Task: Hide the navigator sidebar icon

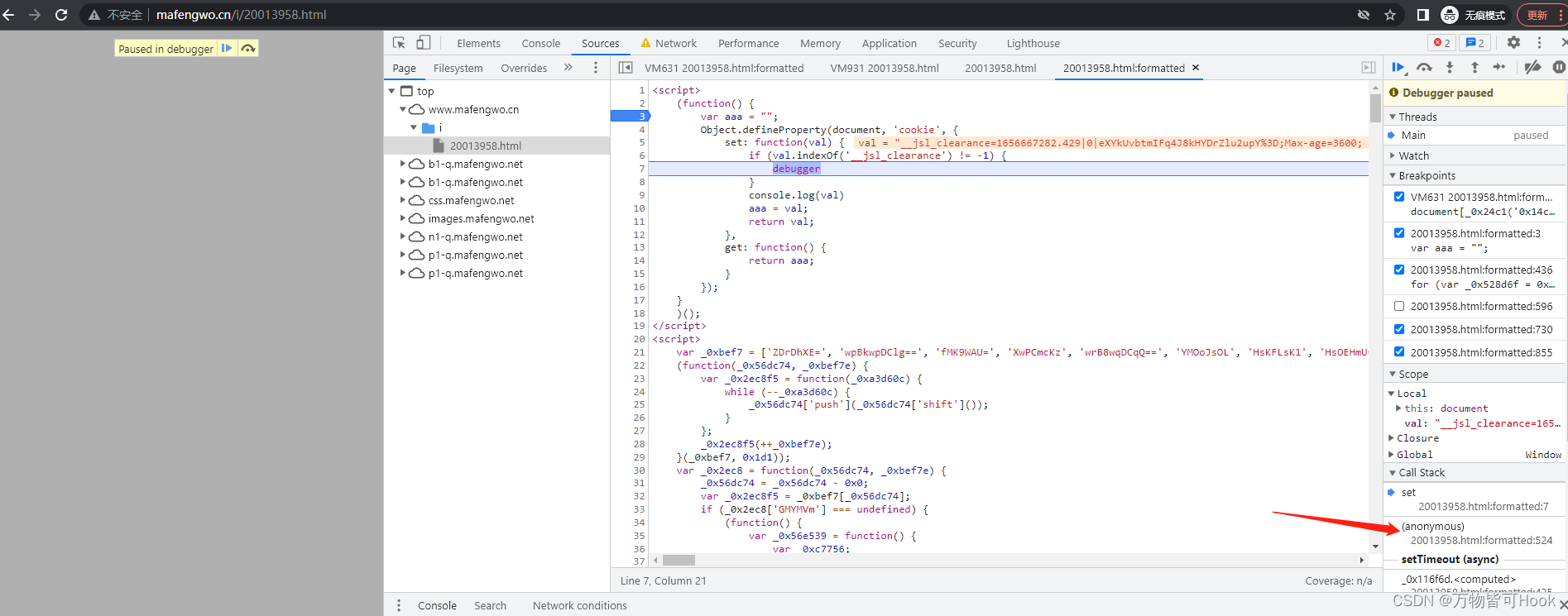Action: 626,68
